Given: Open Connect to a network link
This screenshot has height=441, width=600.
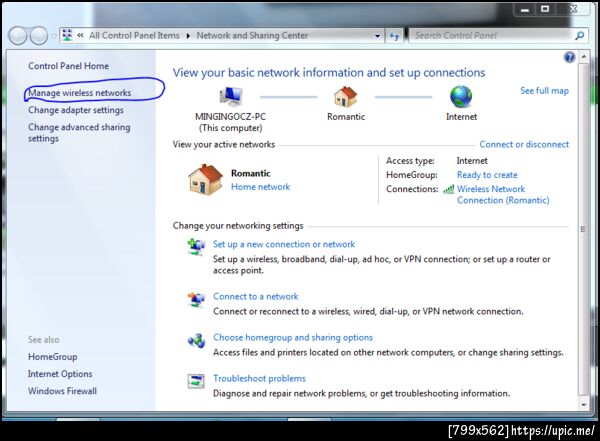Looking at the screenshot, I should [x=256, y=296].
